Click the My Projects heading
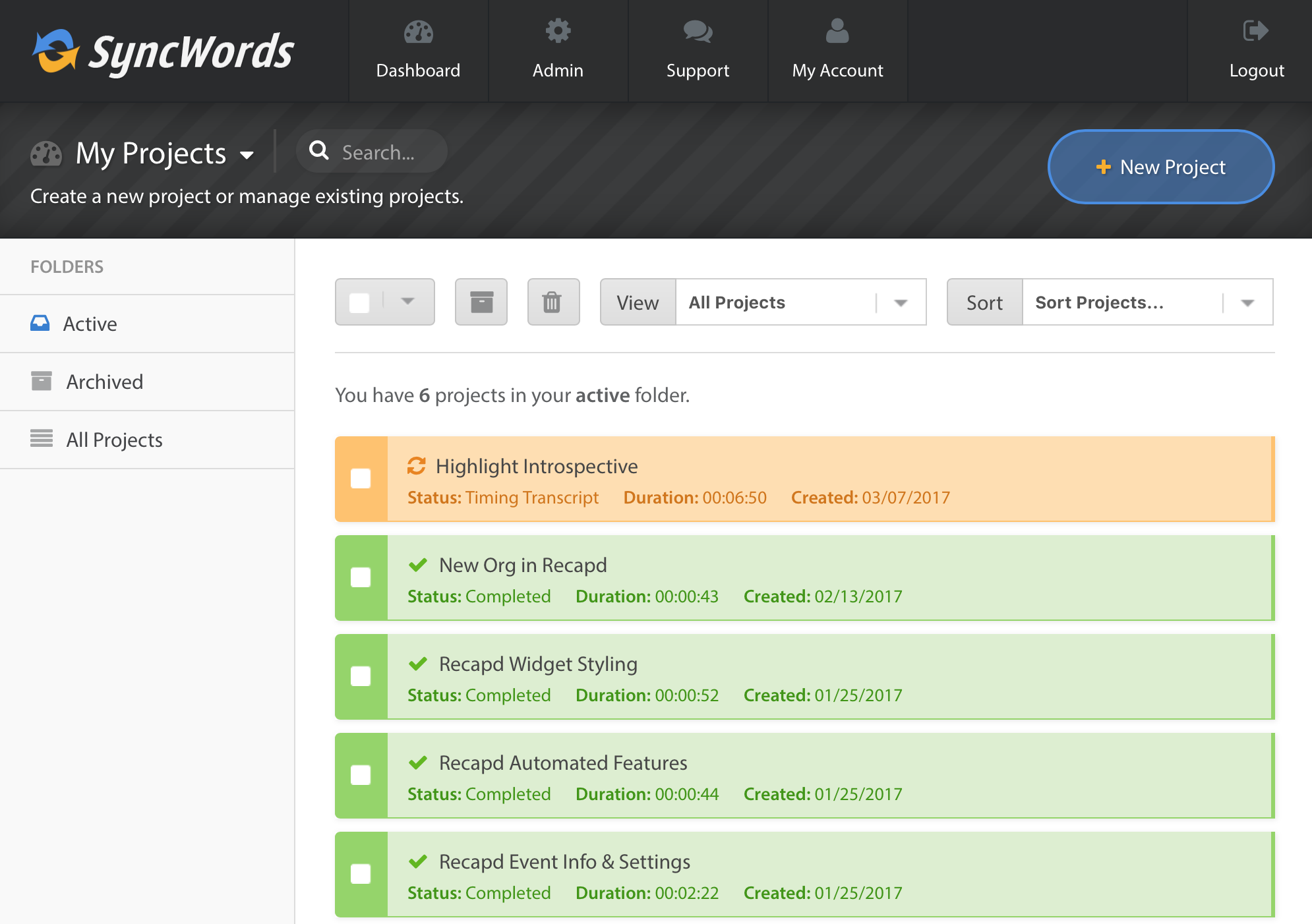 click(151, 154)
